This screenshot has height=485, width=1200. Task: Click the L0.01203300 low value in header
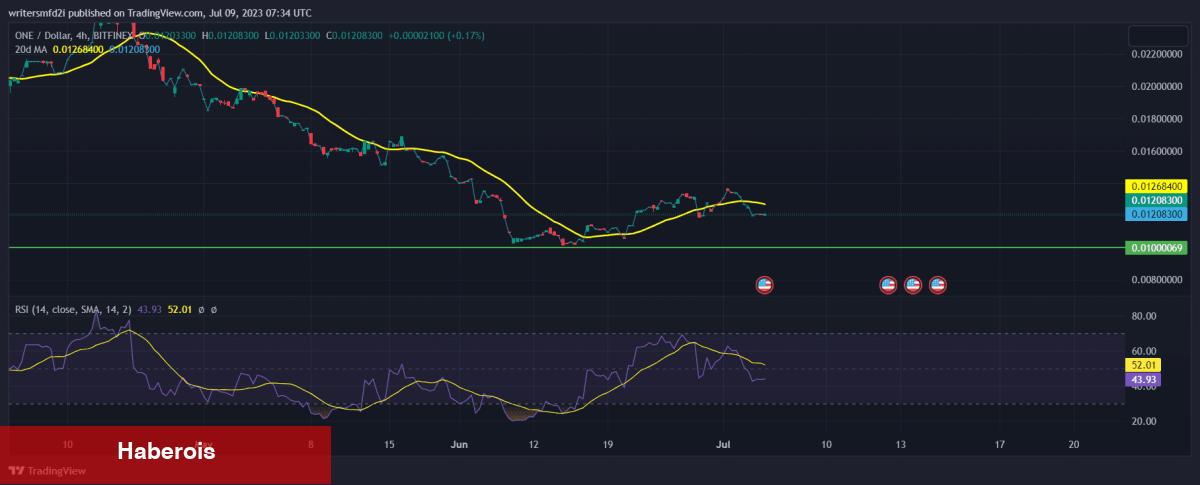point(291,34)
